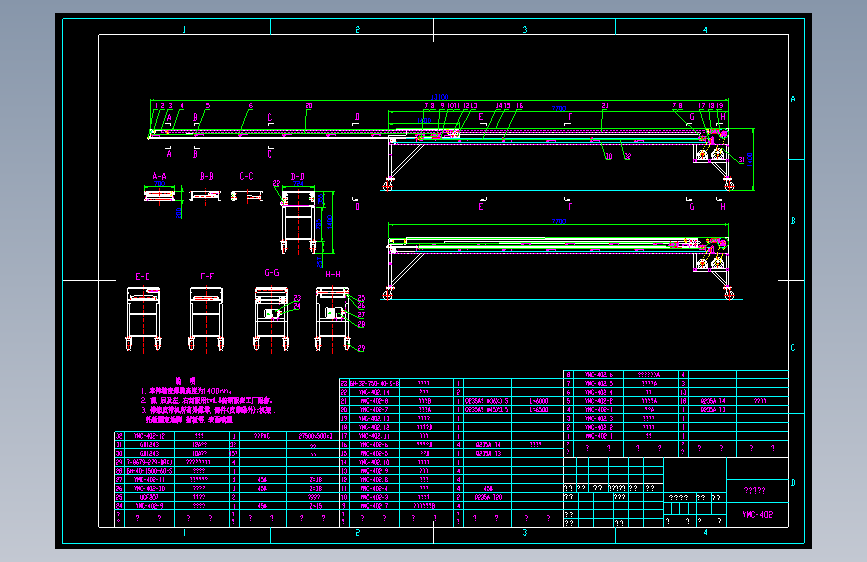Click the C-C section view title

click(247, 176)
